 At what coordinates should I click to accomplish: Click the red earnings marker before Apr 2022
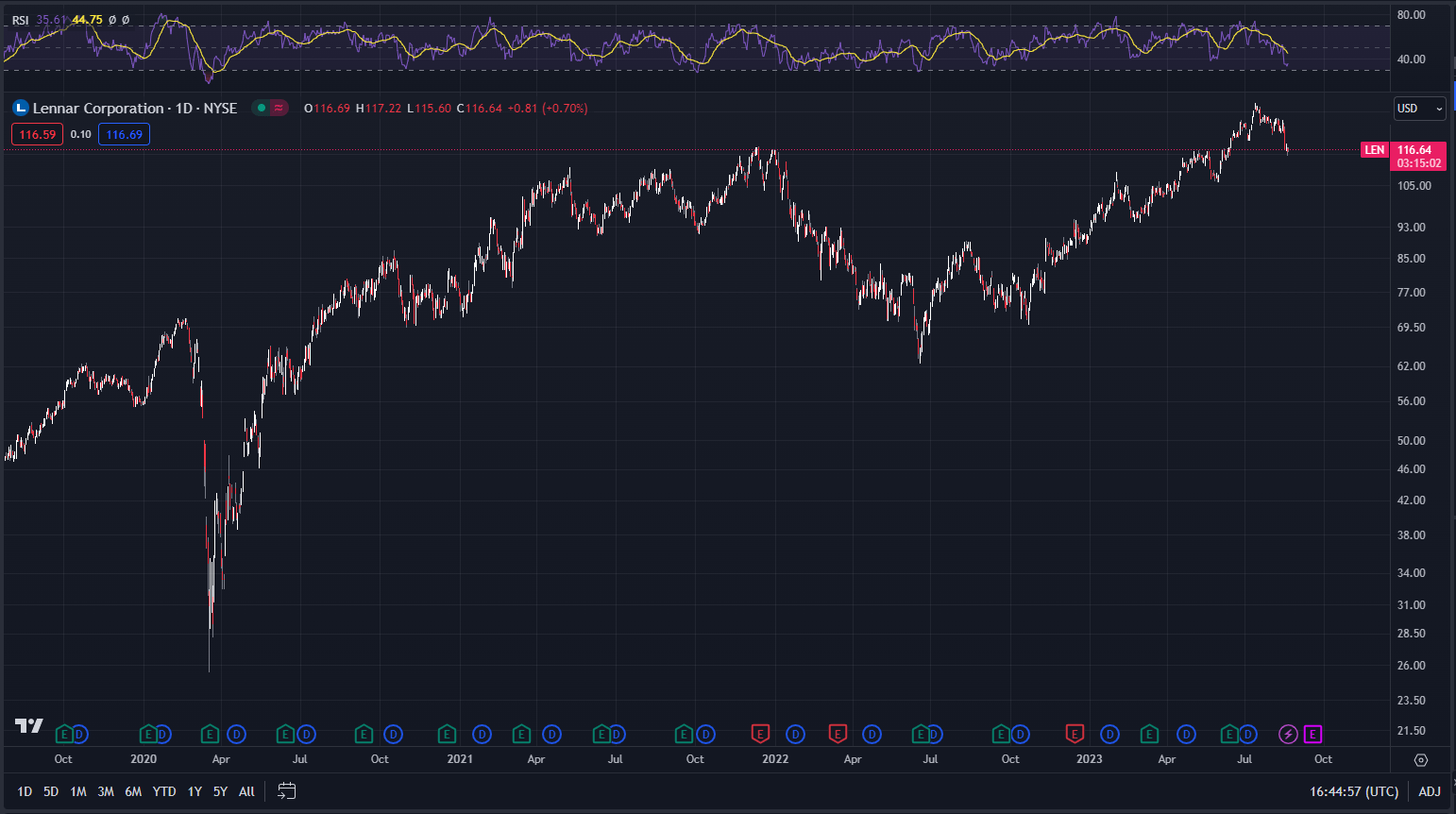(838, 734)
